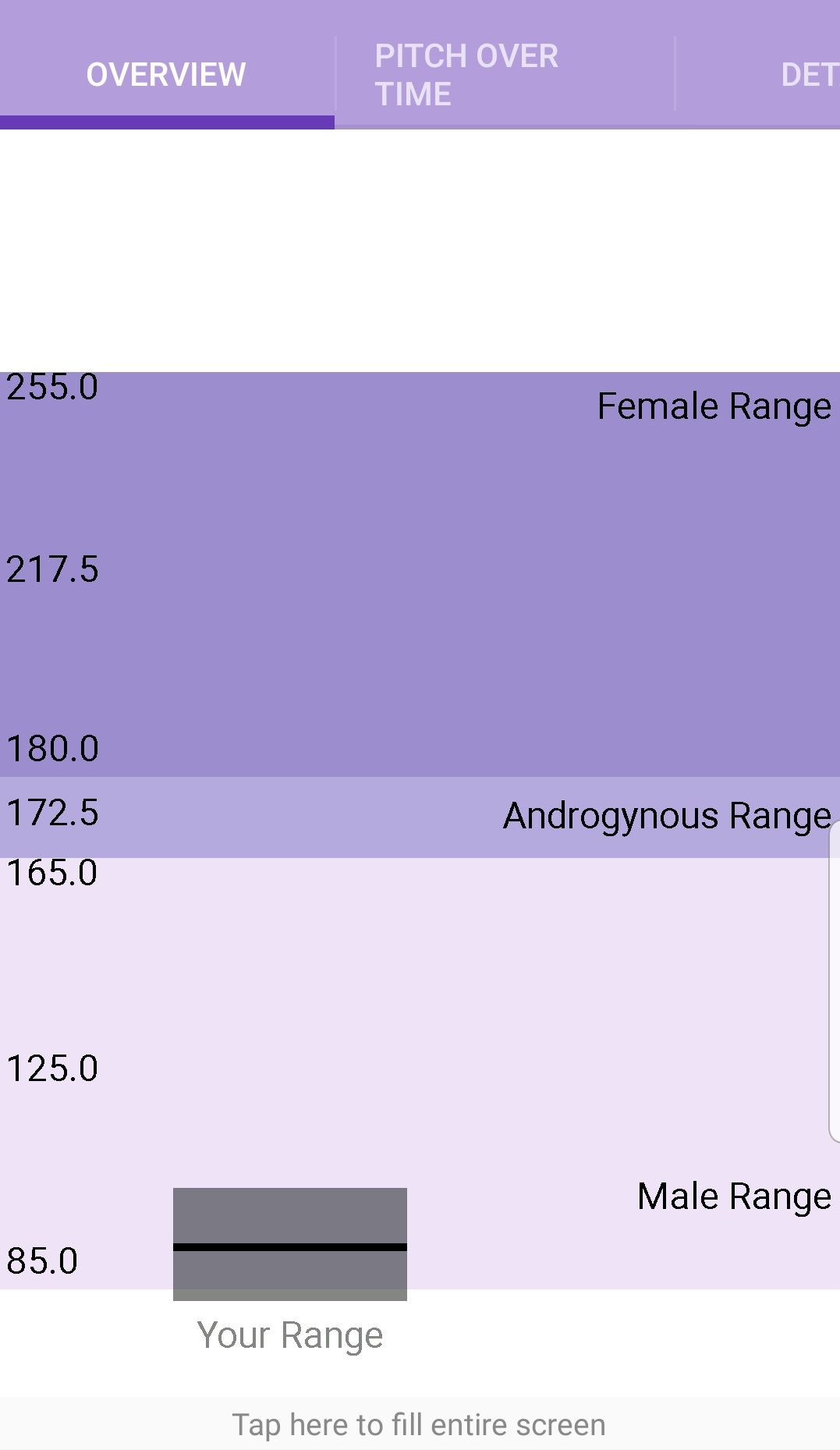The height and width of the screenshot is (1450, 840).
Task: Click the 85.0 axis label
Action: pyautogui.click(x=41, y=1262)
